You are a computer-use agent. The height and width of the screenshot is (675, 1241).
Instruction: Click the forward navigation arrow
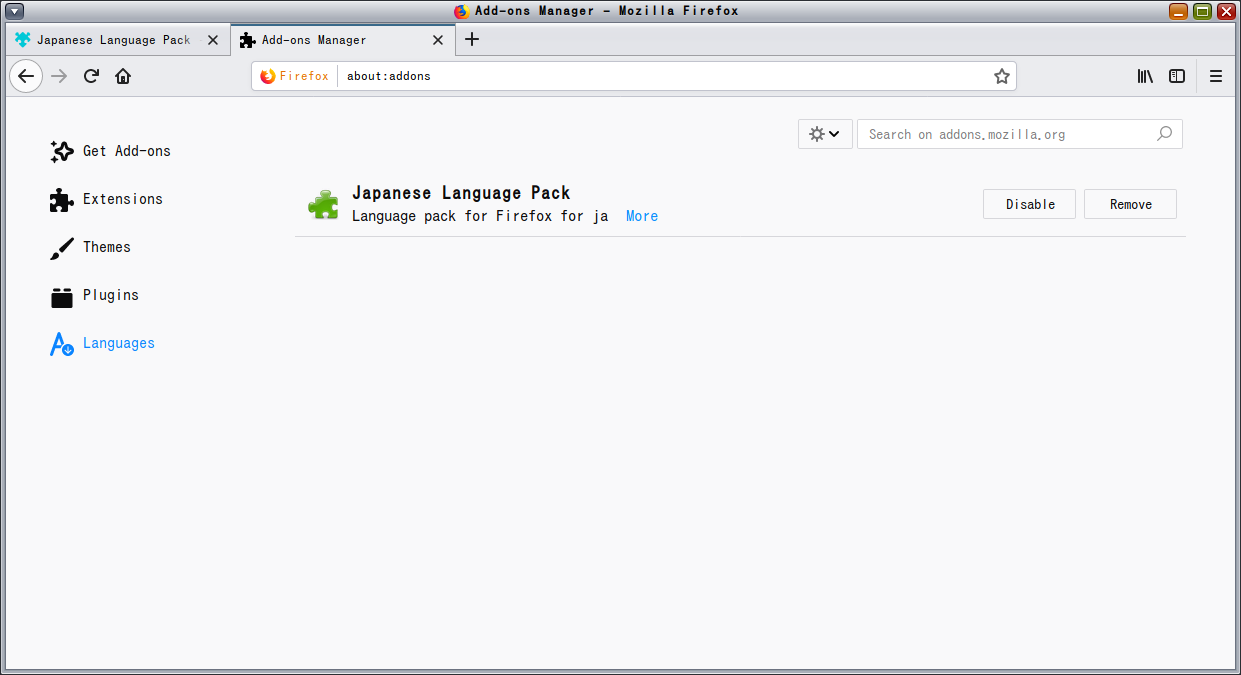[59, 76]
